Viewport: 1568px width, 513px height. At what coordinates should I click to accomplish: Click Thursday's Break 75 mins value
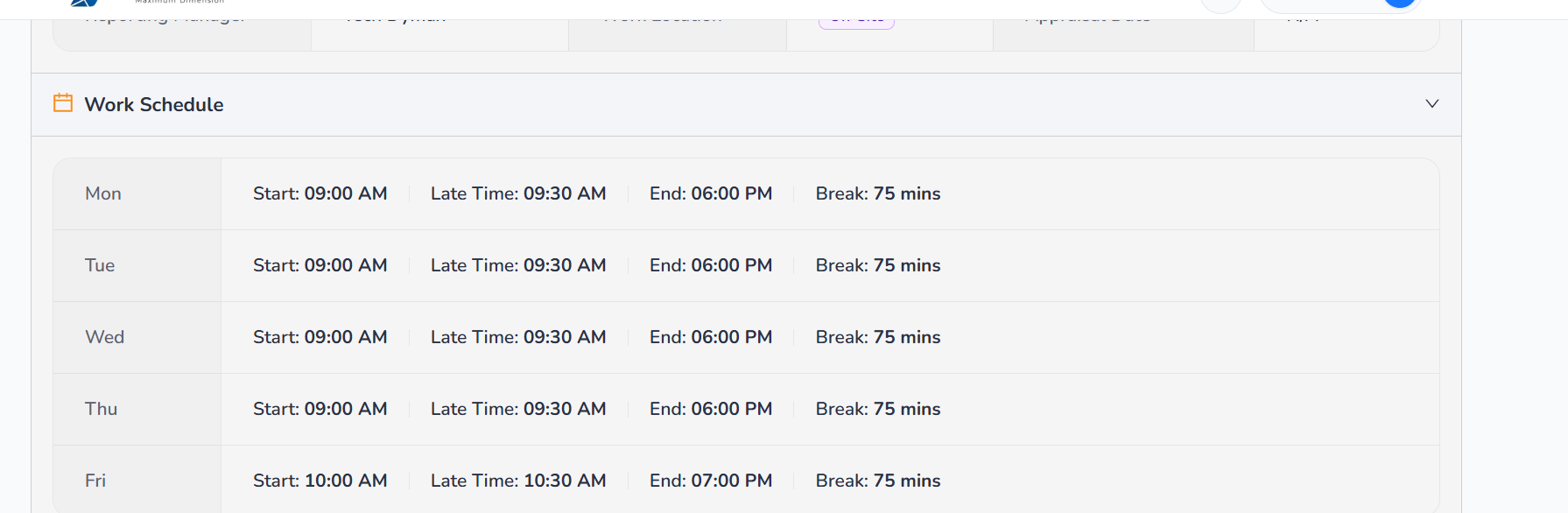906,409
